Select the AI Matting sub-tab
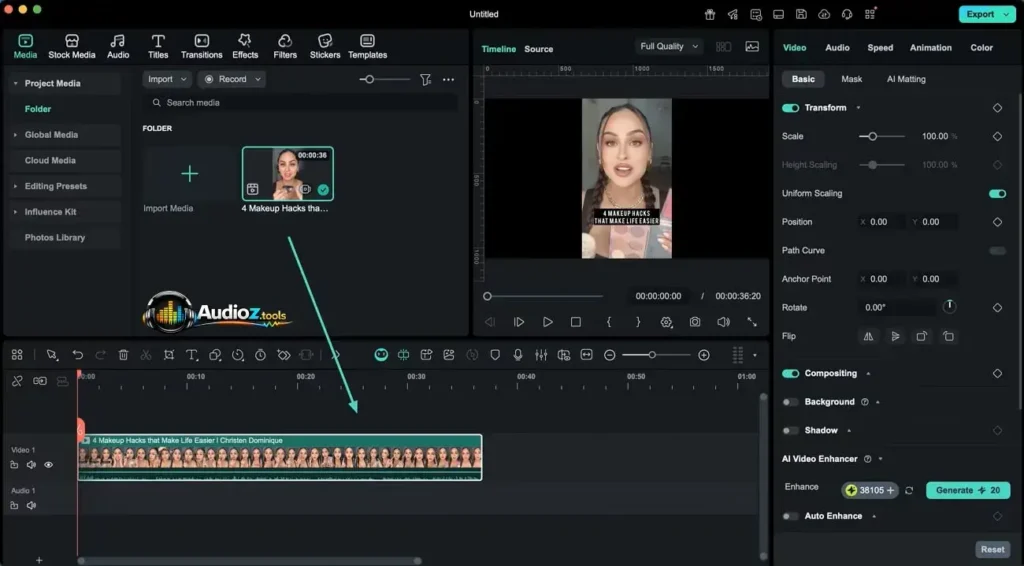The image size is (1024, 566). pos(906,79)
